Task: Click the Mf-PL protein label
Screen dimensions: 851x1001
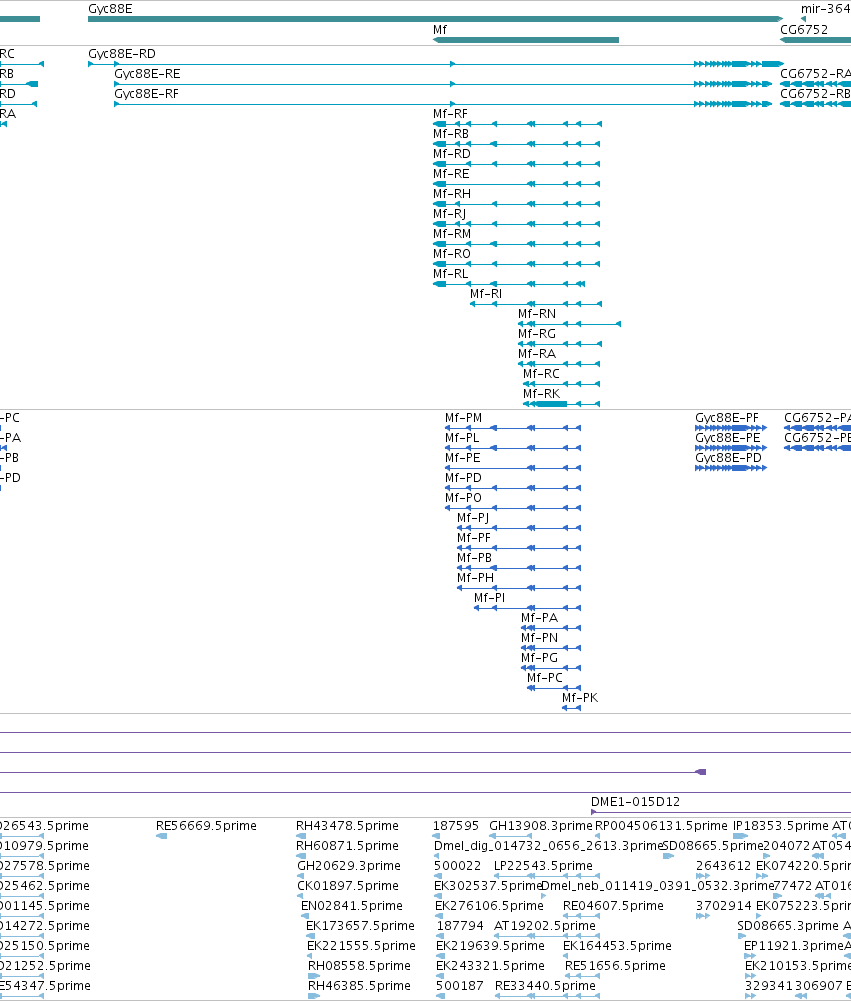Action: click(x=462, y=438)
